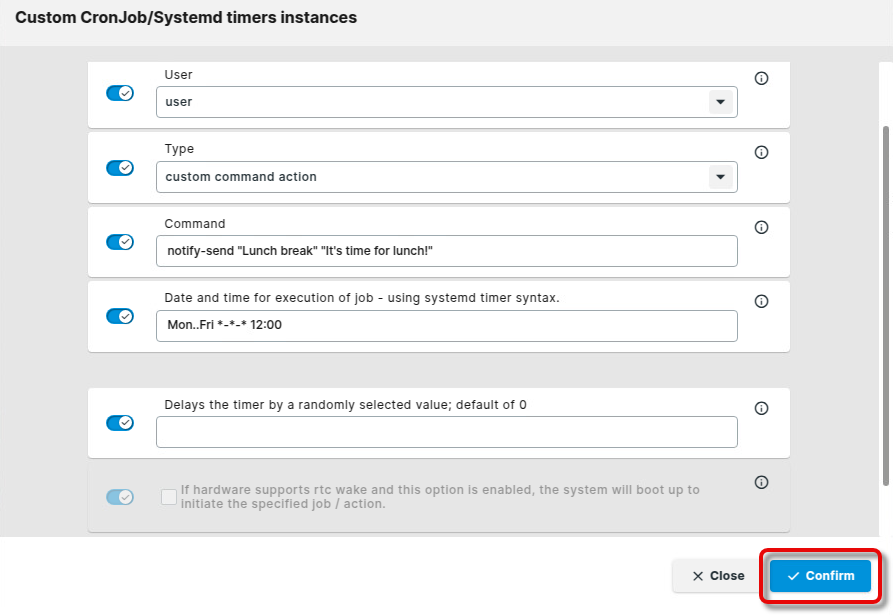Image resolution: width=893 pixels, height=615 pixels.
Task: Show info for the Command field
Action: click(761, 227)
